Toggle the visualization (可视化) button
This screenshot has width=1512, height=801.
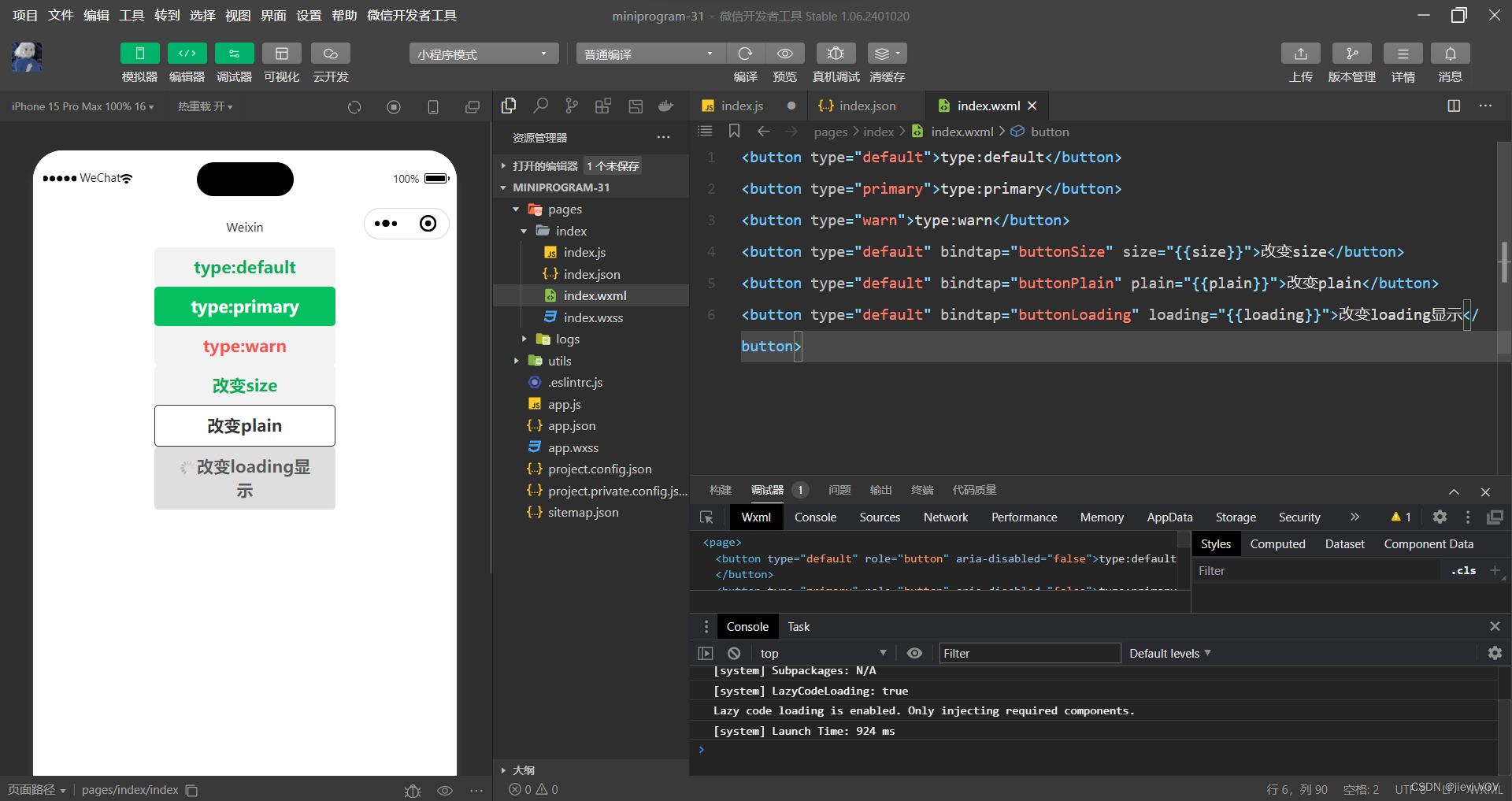click(281, 54)
